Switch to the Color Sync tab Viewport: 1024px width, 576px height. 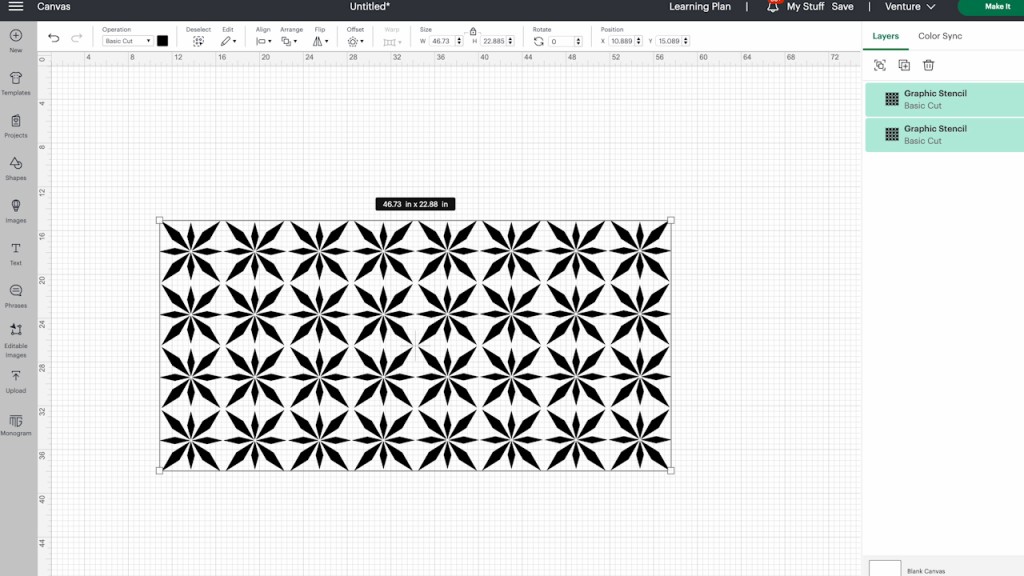[x=938, y=36]
